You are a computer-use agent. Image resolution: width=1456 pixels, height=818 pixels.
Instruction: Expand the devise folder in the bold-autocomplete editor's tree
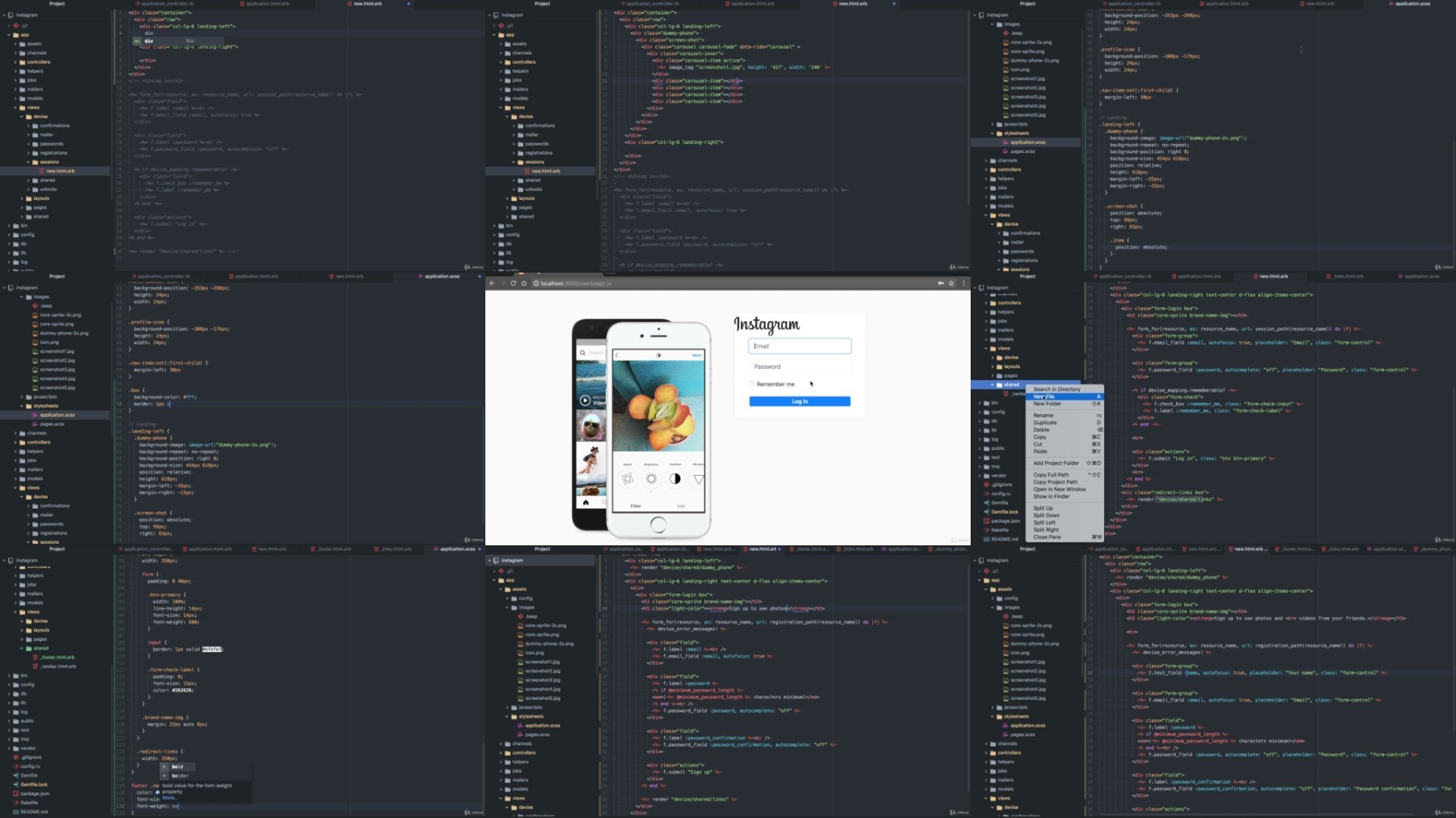[23, 621]
